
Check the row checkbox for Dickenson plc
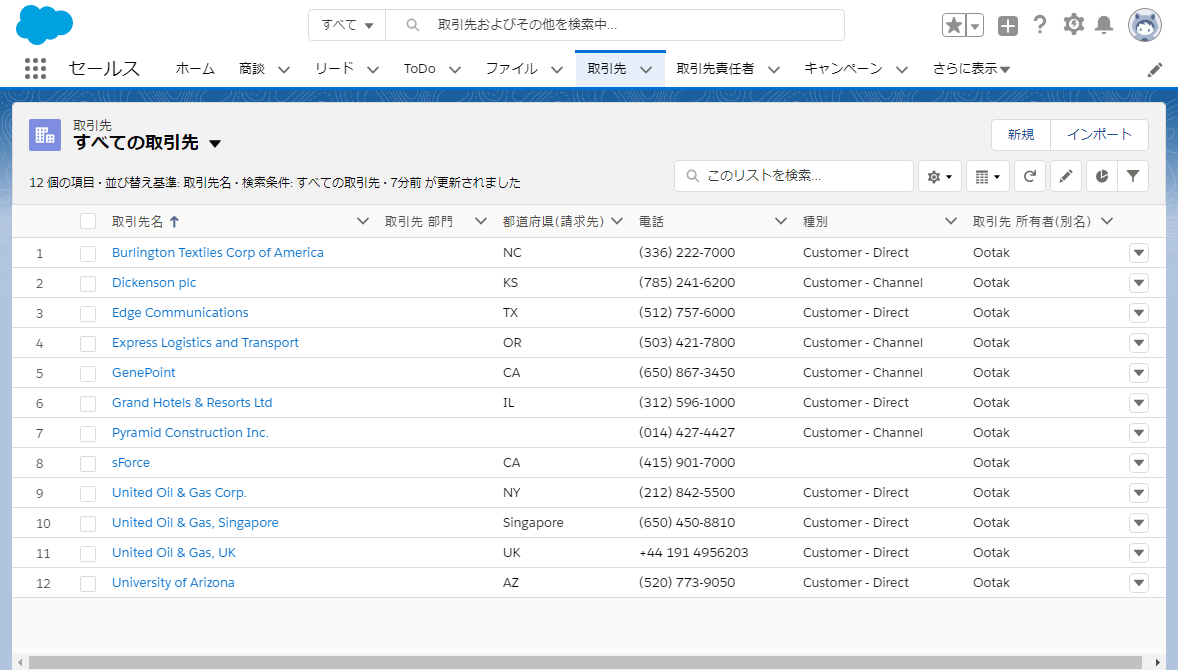pos(88,282)
